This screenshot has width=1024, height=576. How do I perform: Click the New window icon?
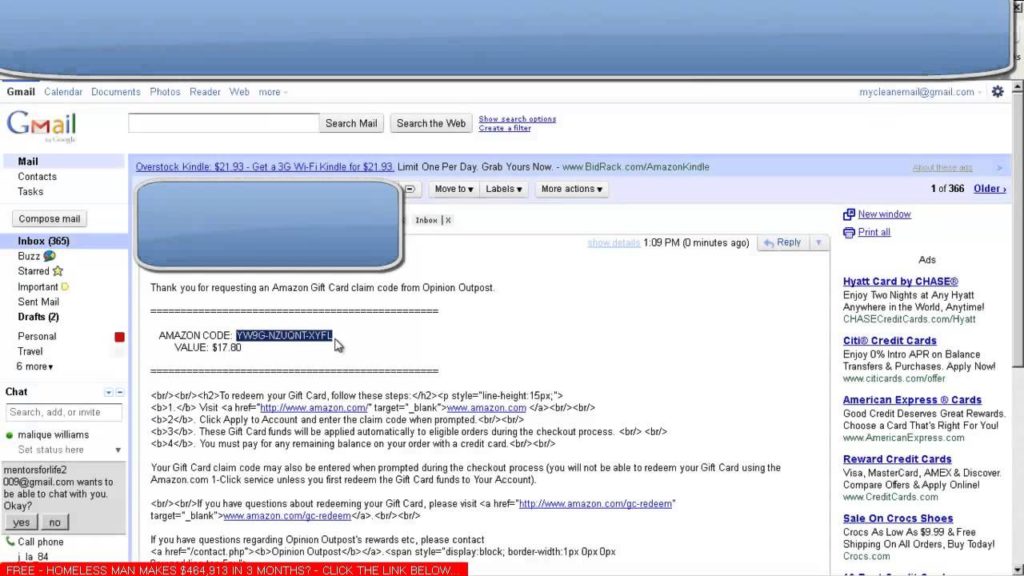[848, 214]
